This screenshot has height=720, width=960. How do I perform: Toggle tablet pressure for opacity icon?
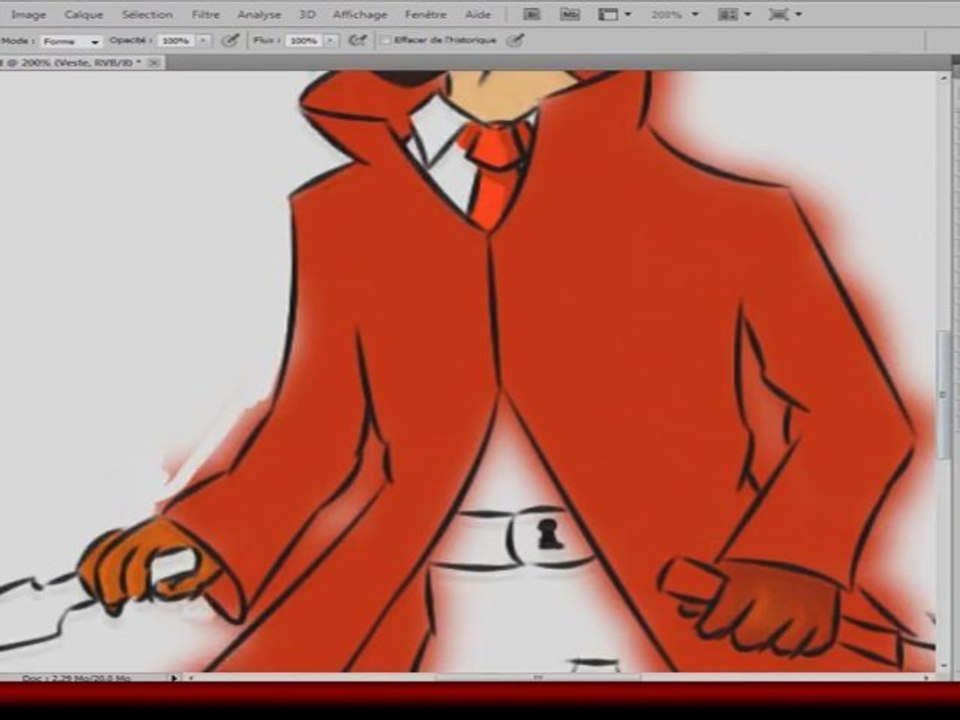230,40
